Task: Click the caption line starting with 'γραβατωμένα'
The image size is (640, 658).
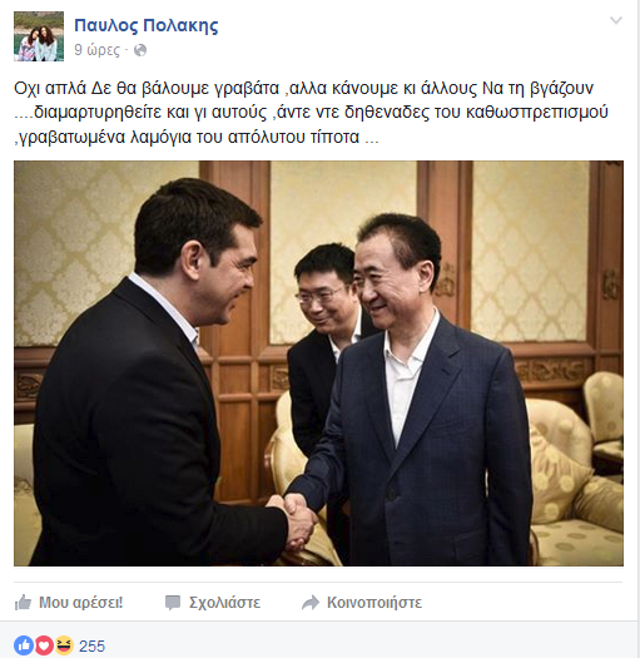Action: 196,137
